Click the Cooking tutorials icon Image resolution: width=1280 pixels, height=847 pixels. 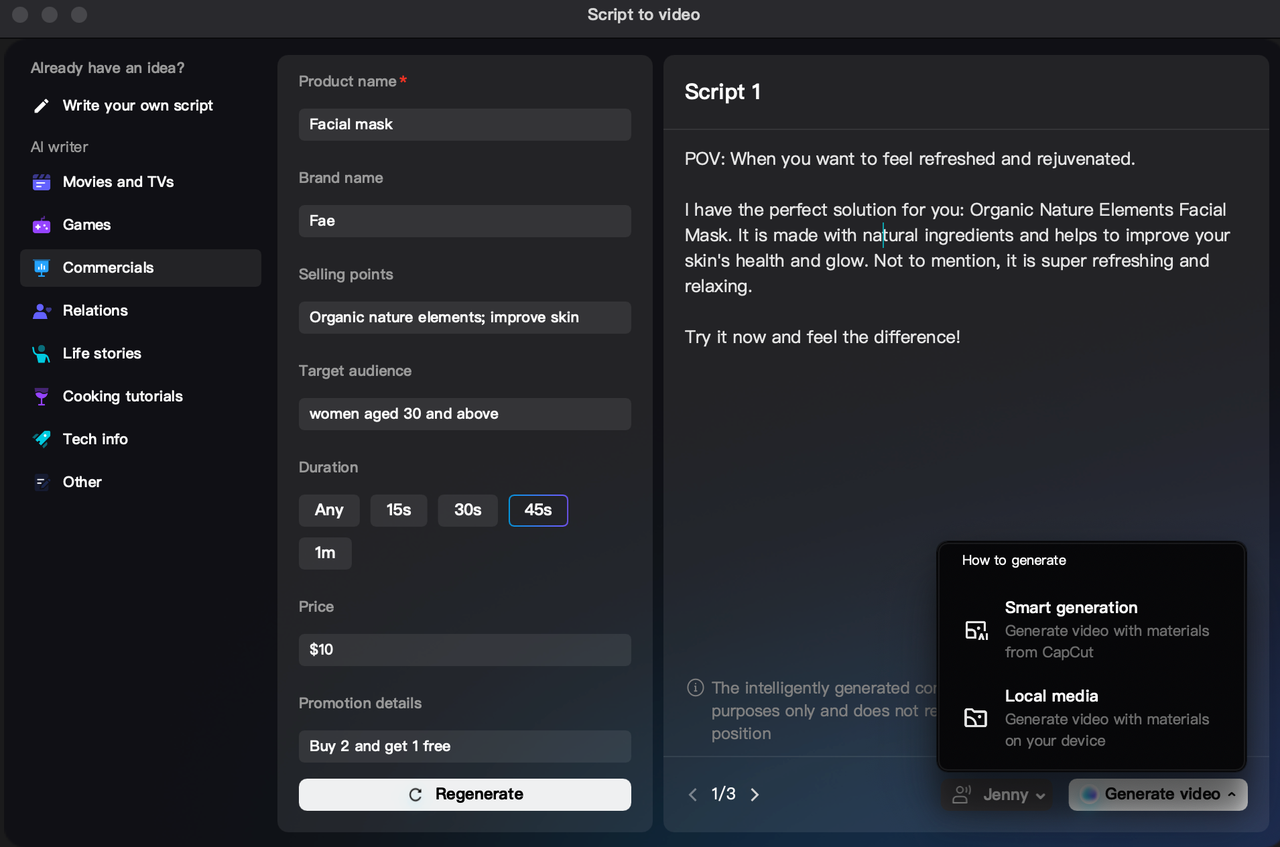(41, 396)
